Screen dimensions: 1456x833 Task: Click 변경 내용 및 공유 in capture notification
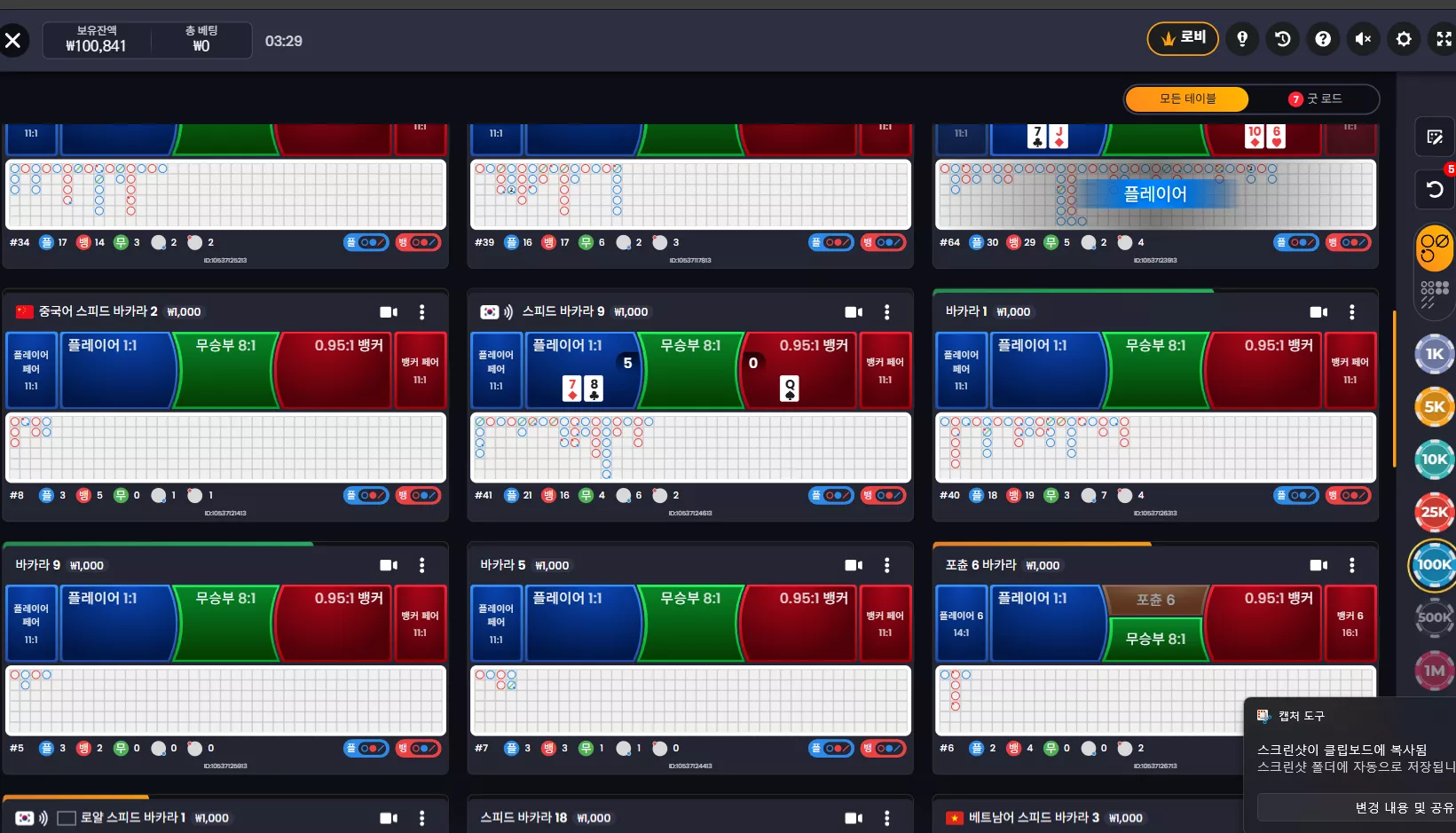pos(1405,807)
